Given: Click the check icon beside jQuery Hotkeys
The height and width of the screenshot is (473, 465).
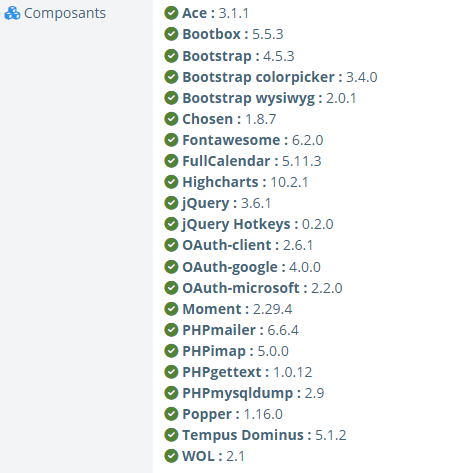Looking at the screenshot, I should point(171,224).
